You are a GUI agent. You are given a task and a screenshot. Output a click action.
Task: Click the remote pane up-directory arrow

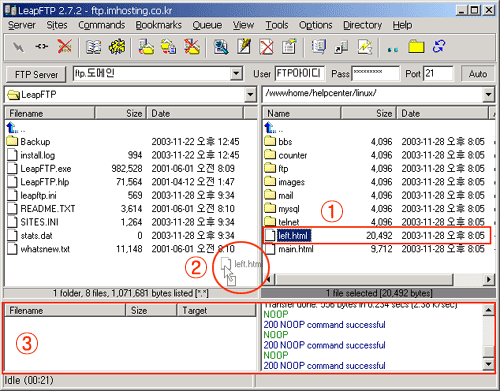tap(270, 128)
